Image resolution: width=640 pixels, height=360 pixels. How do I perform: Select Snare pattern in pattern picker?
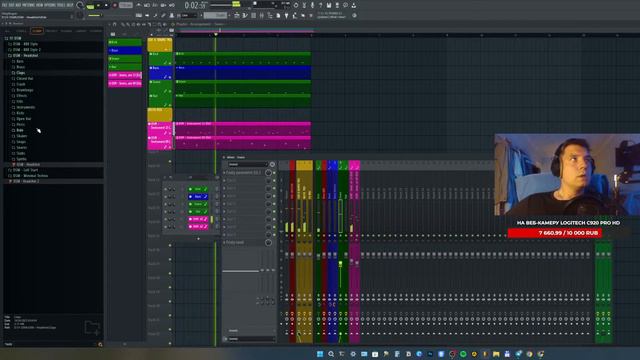tap(125, 58)
